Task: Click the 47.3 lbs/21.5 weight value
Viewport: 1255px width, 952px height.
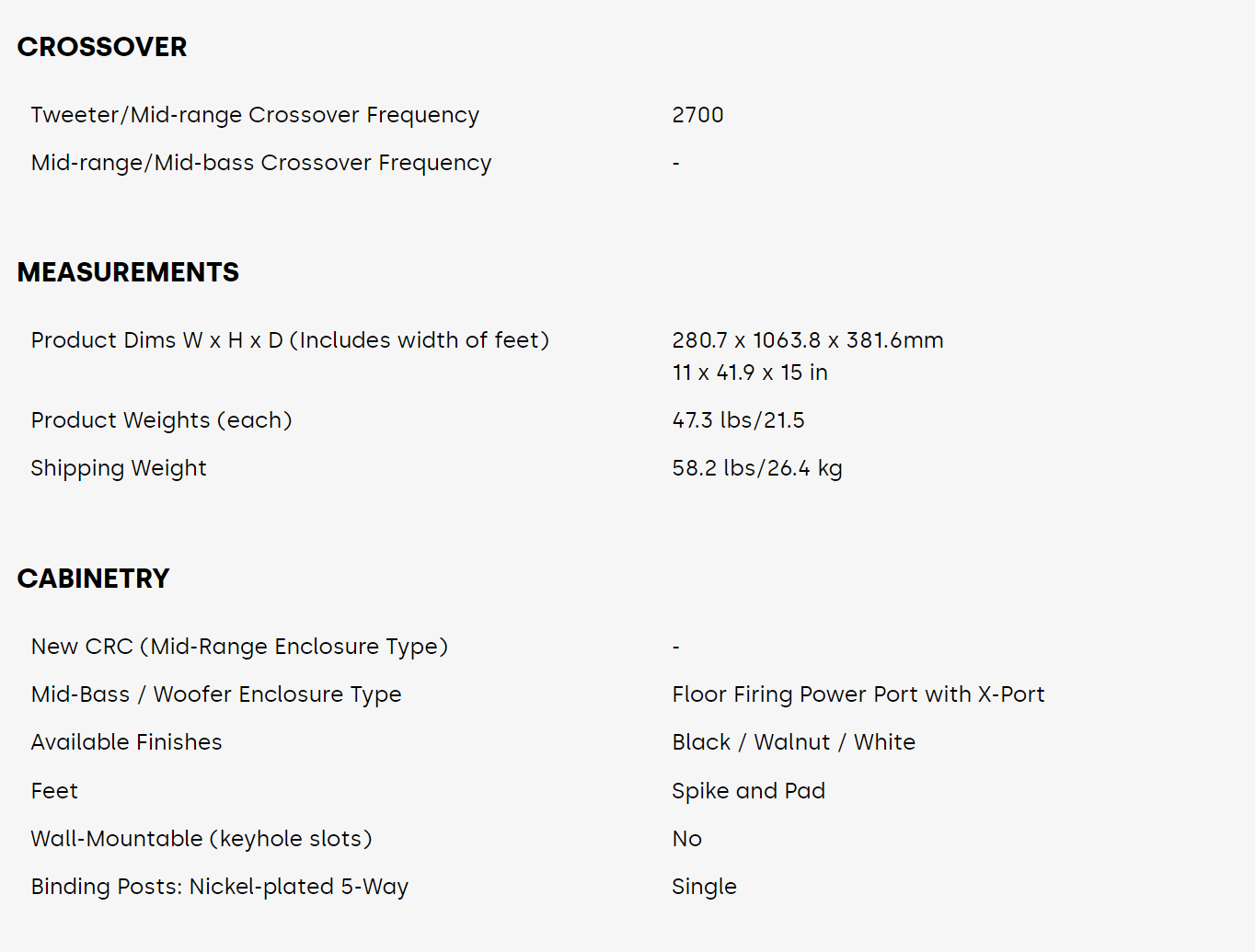Action: [738, 420]
